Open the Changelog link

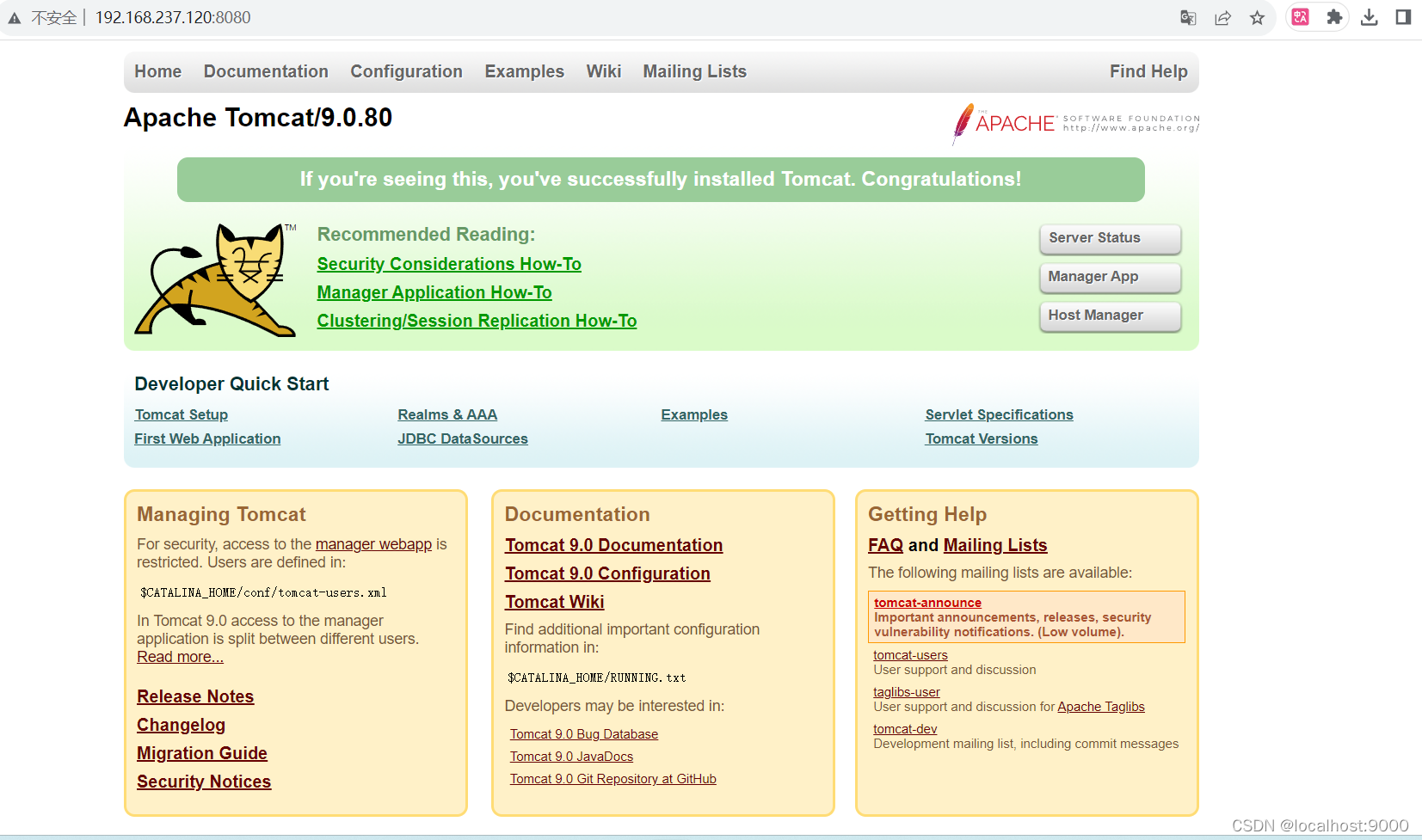click(181, 725)
